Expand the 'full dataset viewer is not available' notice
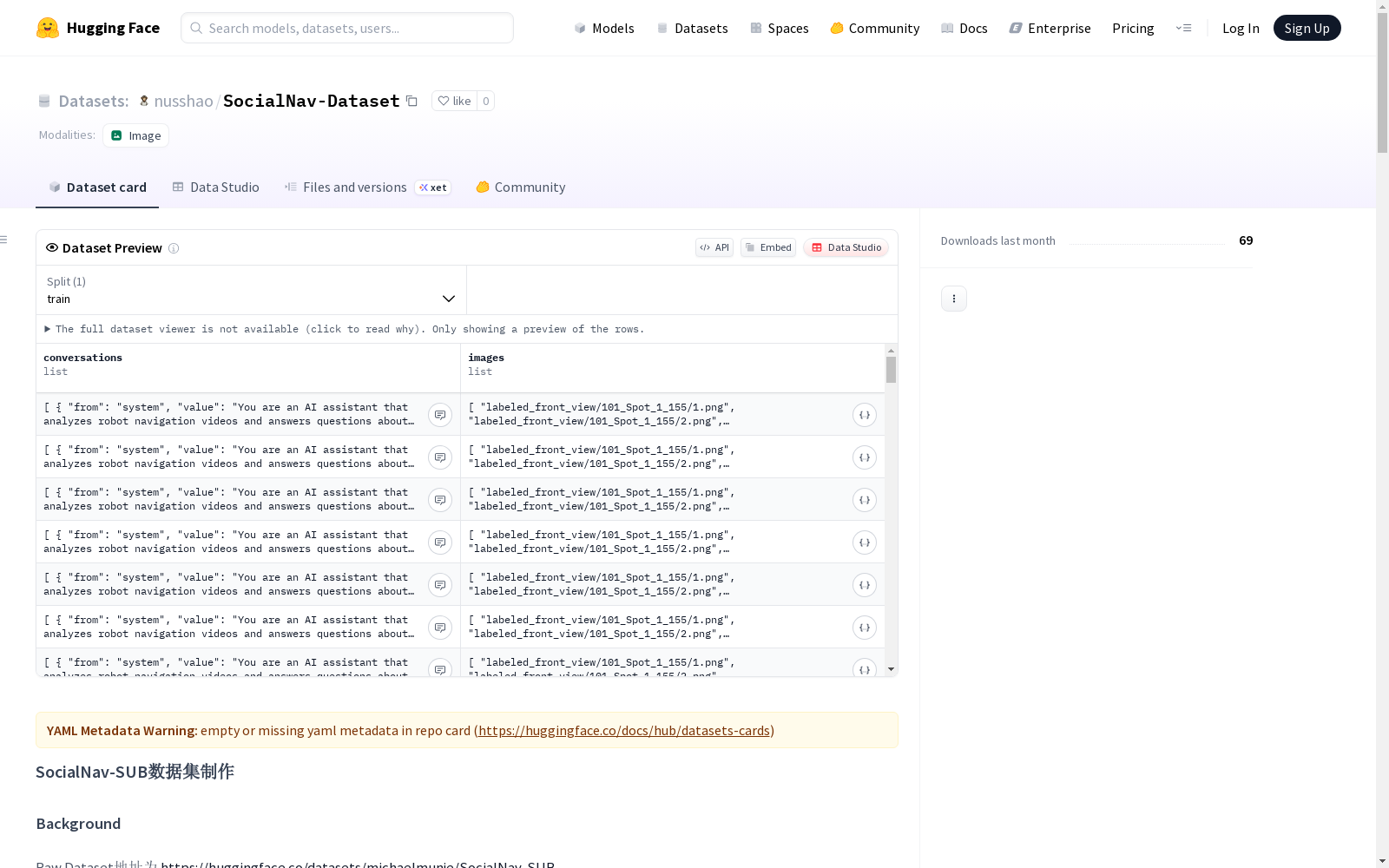Viewport: 1389px width, 868px height. click(345, 329)
